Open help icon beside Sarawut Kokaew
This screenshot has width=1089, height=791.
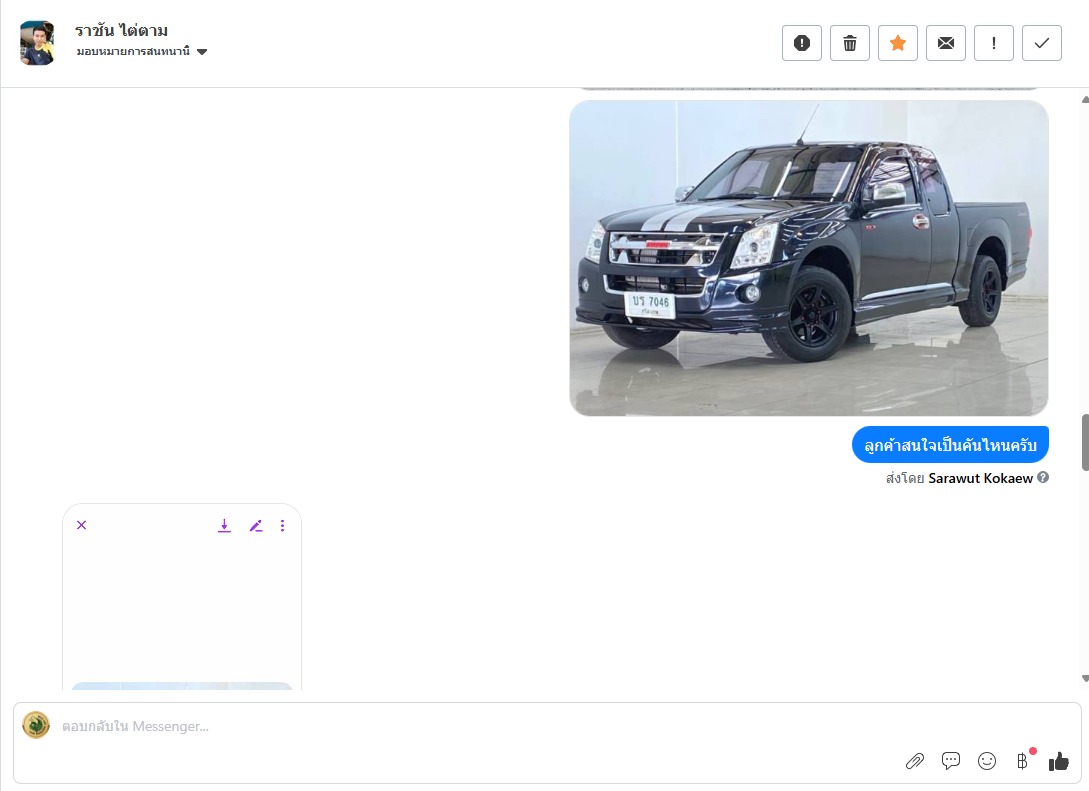(1043, 478)
